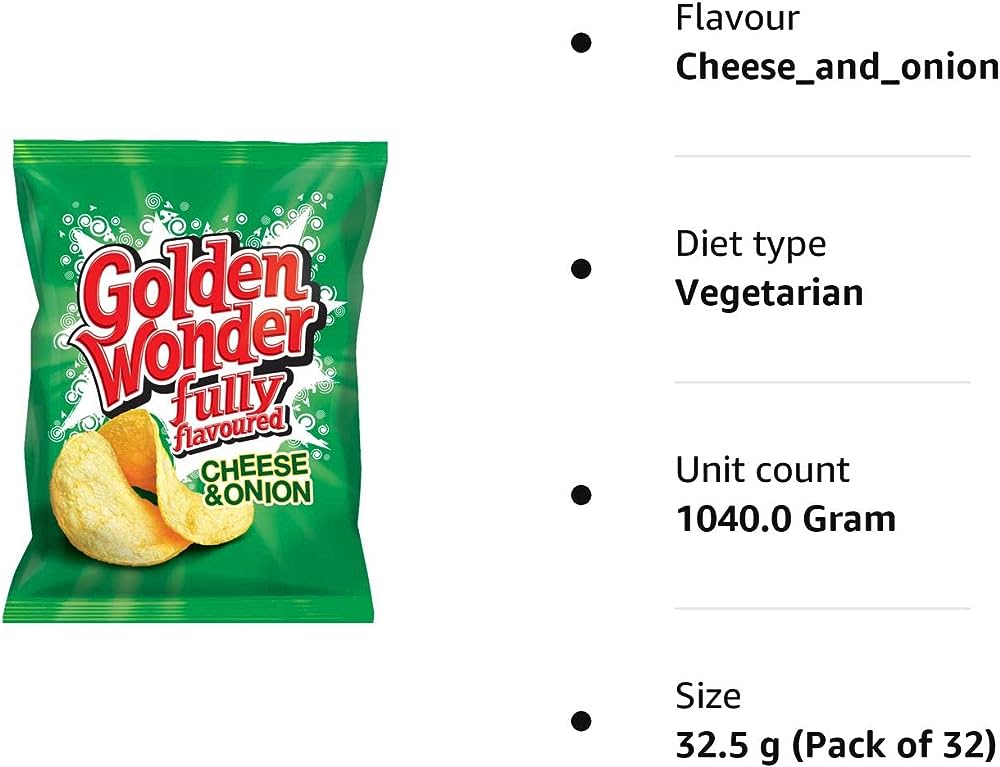Click the 'Unit count' heading
Screen dimensions: 1000x767
point(762,470)
